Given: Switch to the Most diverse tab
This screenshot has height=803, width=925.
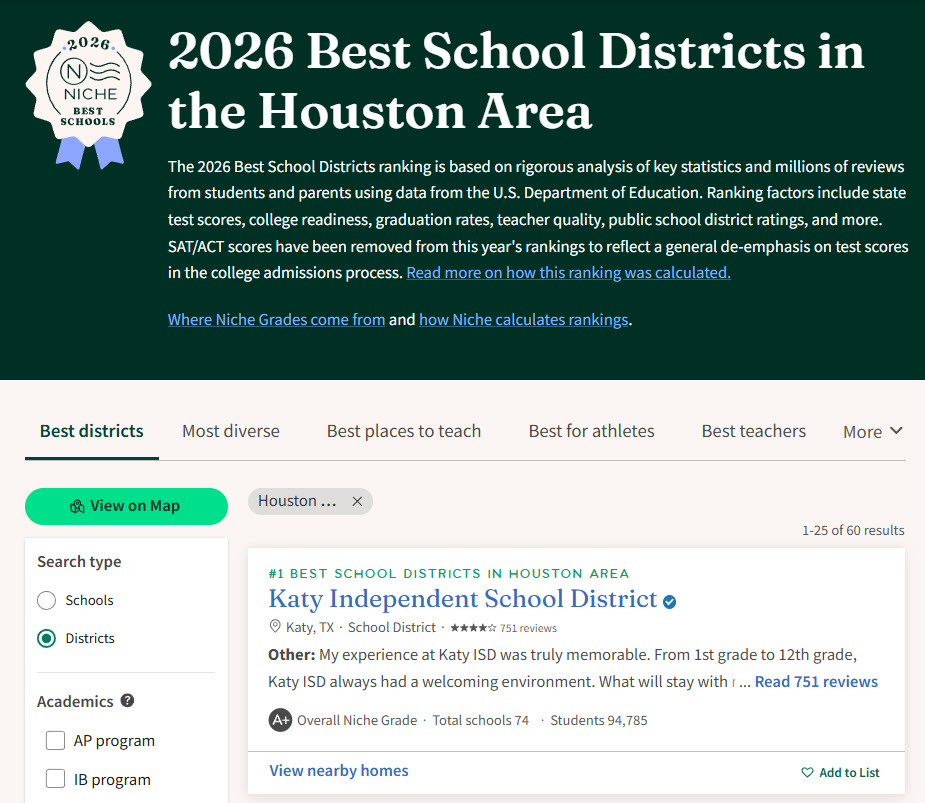Looking at the screenshot, I should coord(231,431).
